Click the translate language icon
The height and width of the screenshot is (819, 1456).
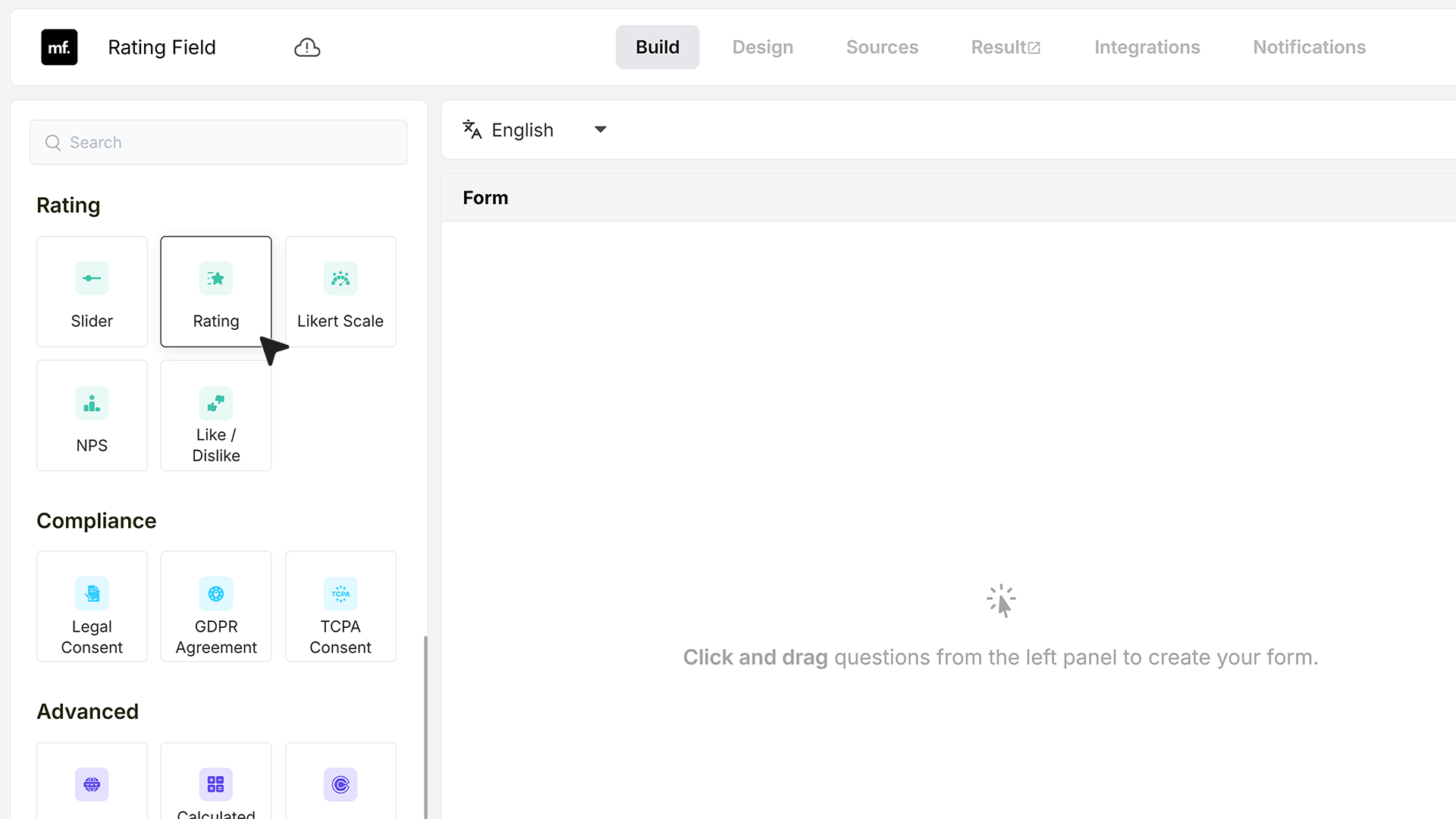472,130
